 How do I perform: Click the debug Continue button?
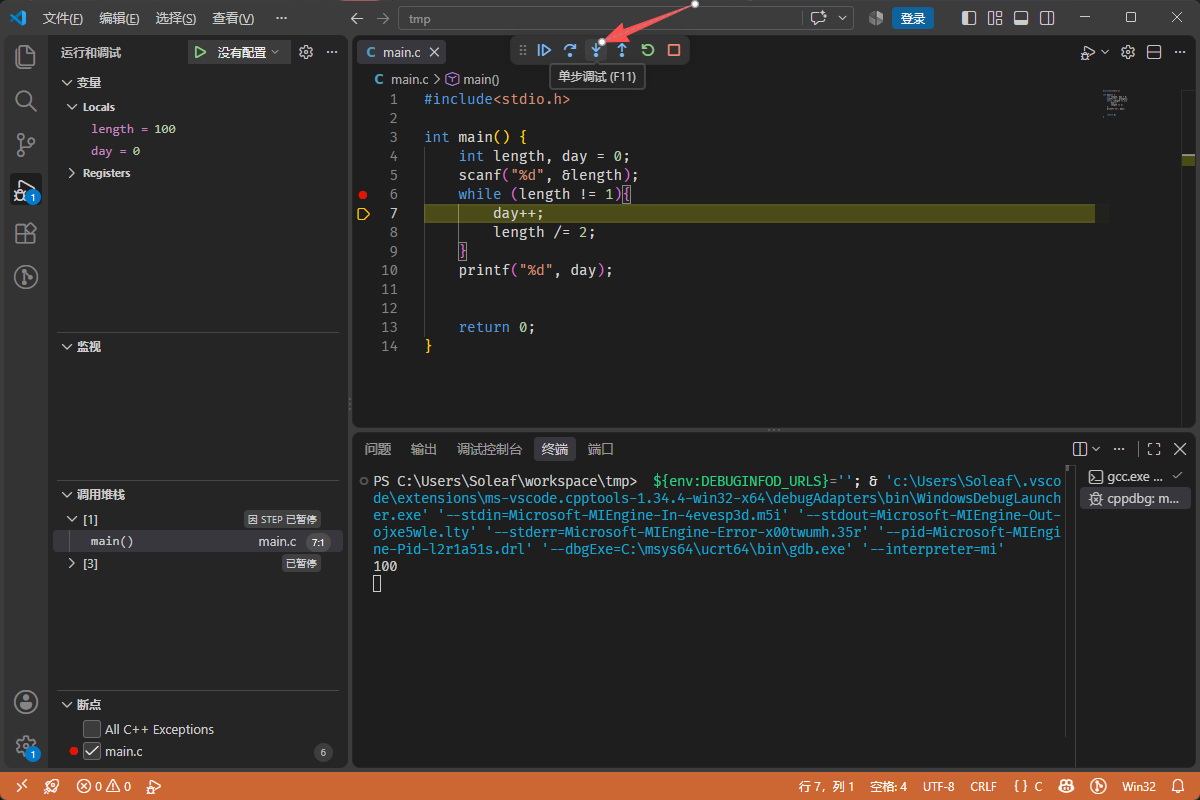(x=544, y=50)
